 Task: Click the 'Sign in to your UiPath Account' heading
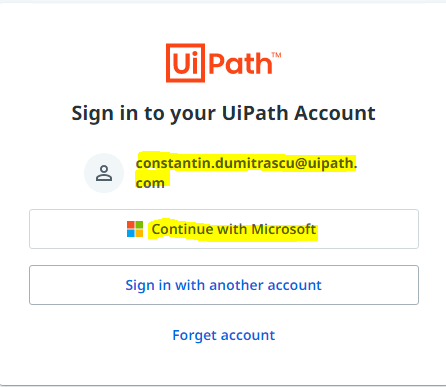(223, 113)
